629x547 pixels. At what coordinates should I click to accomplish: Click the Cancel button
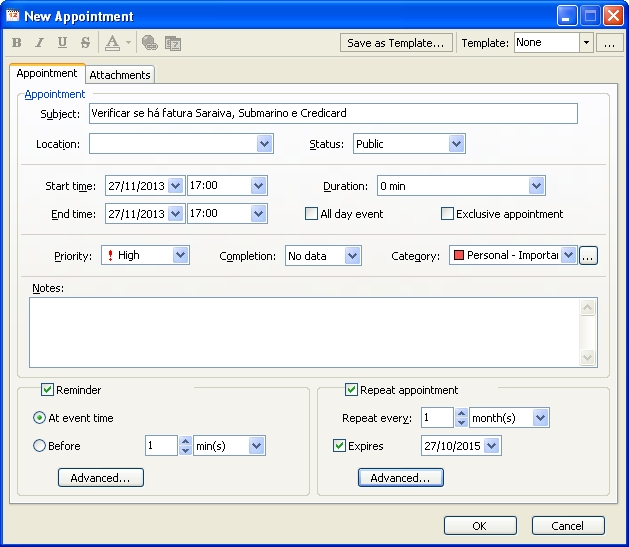click(568, 525)
